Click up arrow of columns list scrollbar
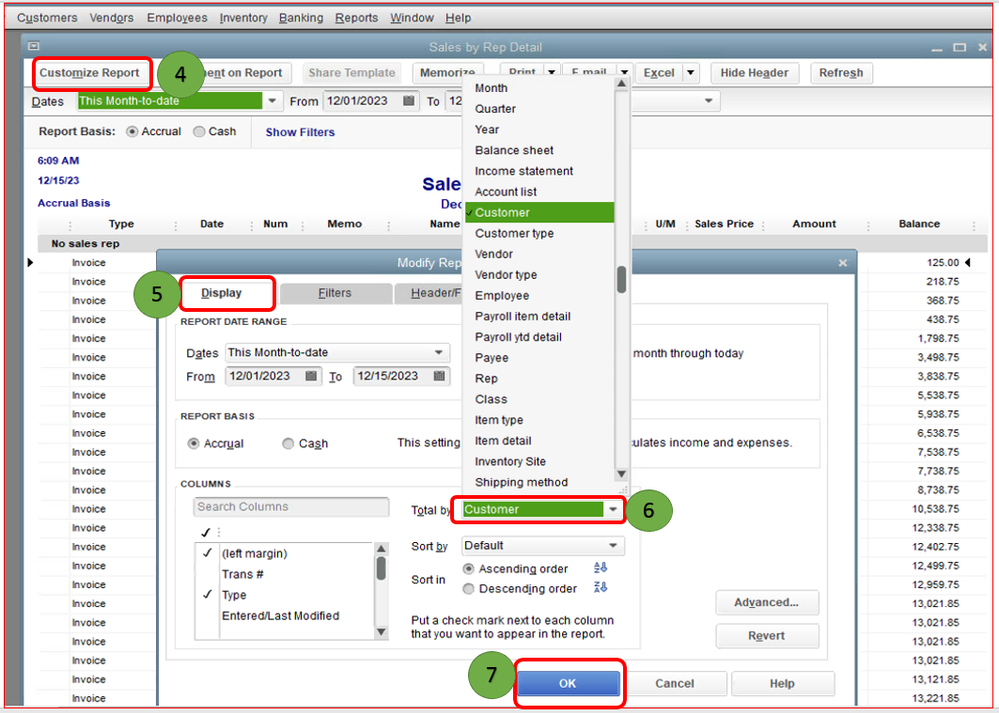Screen dimensions: 999x713 point(381,549)
